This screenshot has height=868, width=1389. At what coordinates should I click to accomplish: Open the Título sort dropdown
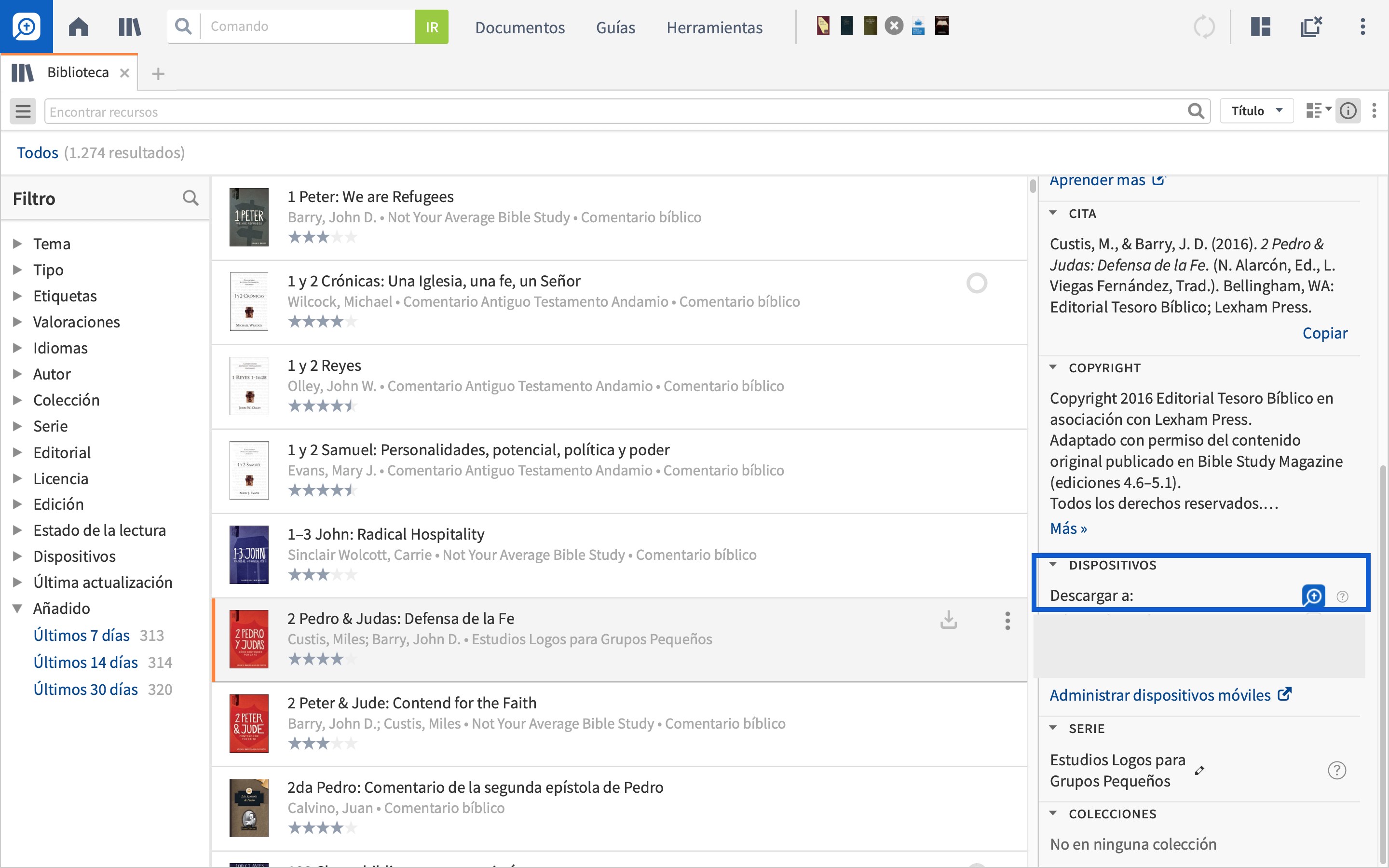pyautogui.click(x=1256, y=111)
